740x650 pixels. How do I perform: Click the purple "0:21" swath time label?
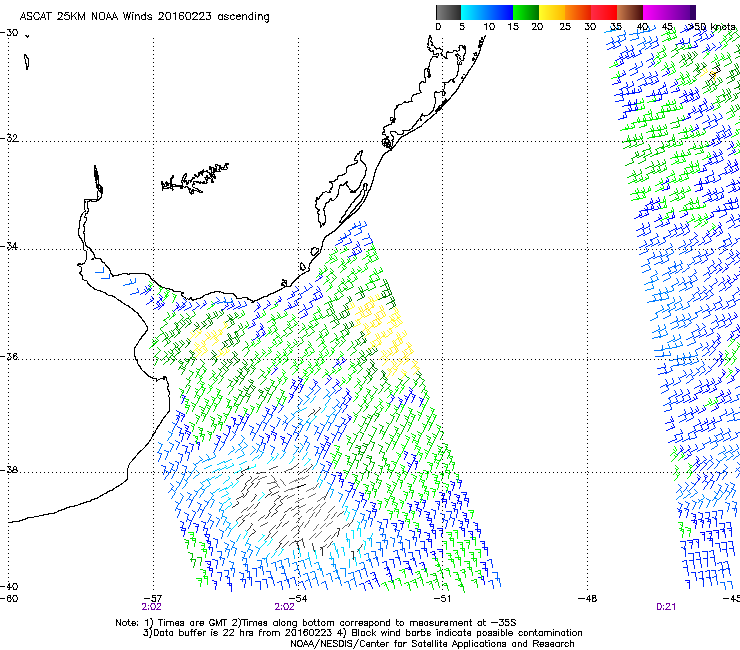666,607
